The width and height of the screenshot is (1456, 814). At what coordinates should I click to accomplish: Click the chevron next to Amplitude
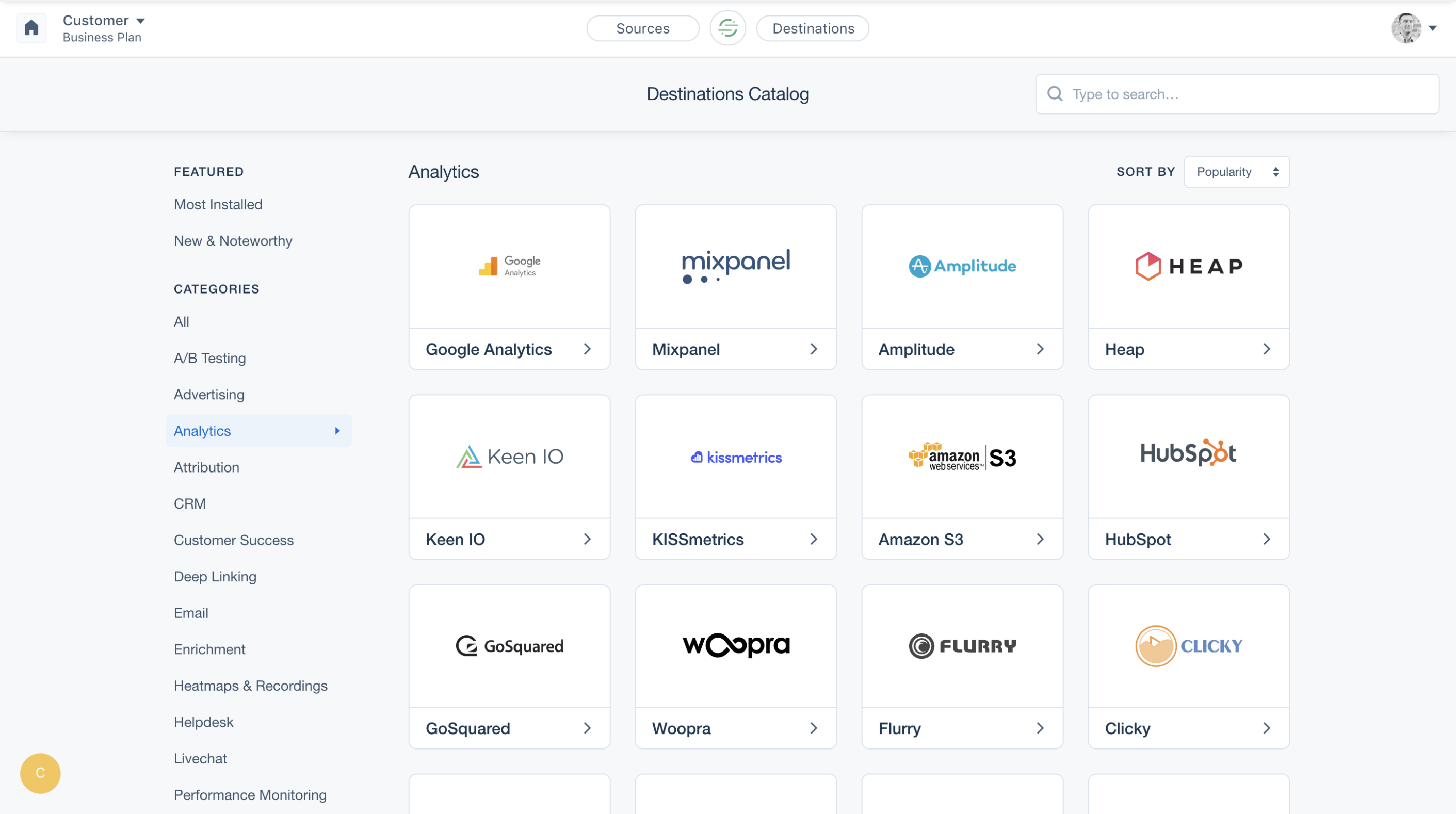coord(1040,349)
